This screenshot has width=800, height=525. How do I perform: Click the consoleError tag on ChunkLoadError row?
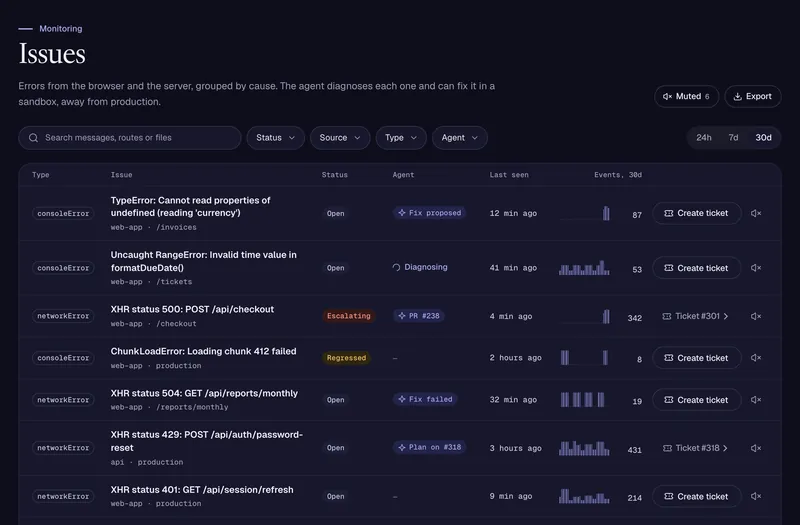pos(63,358)
